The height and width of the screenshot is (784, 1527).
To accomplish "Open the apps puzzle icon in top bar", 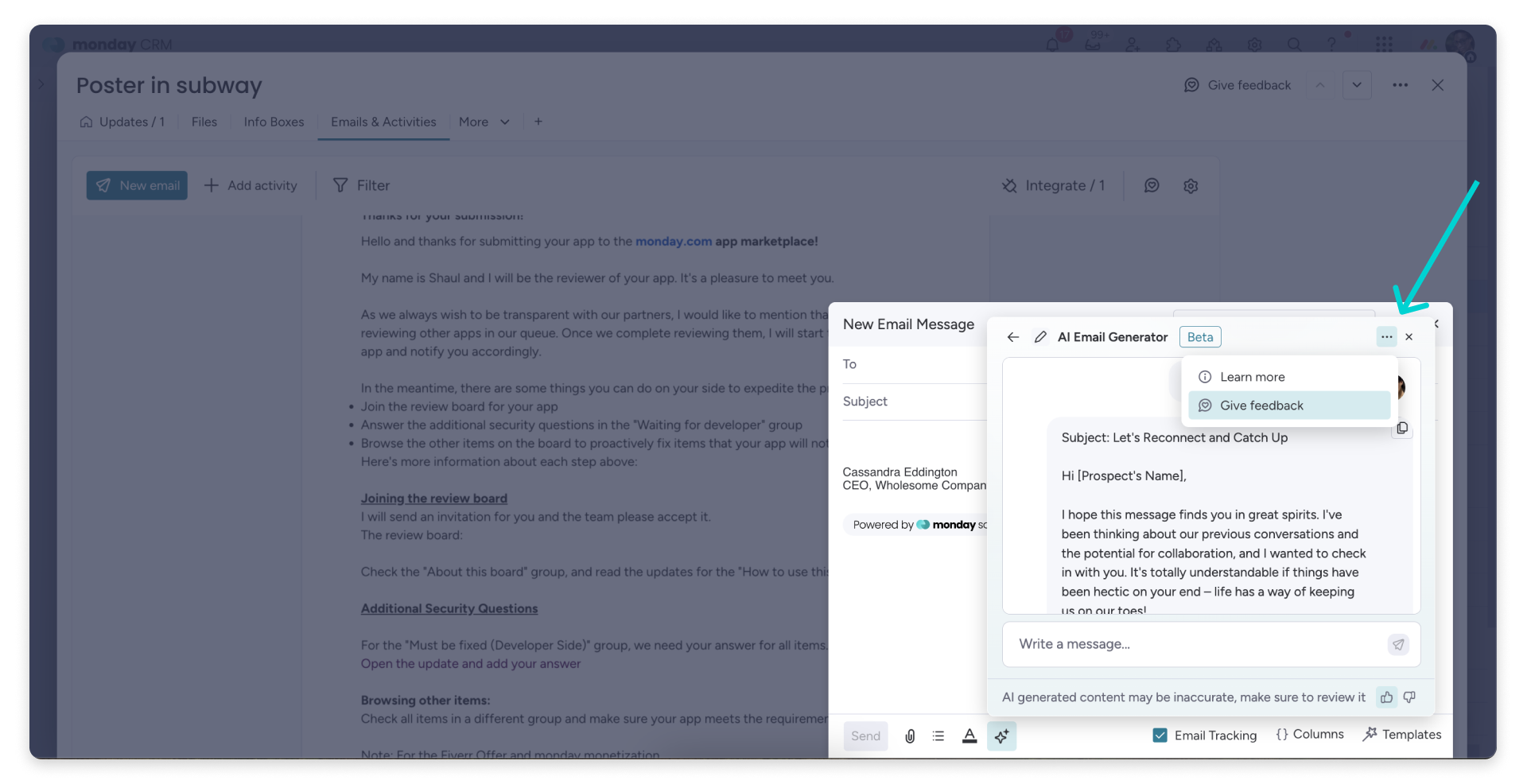I will [x=1173, y=45].
